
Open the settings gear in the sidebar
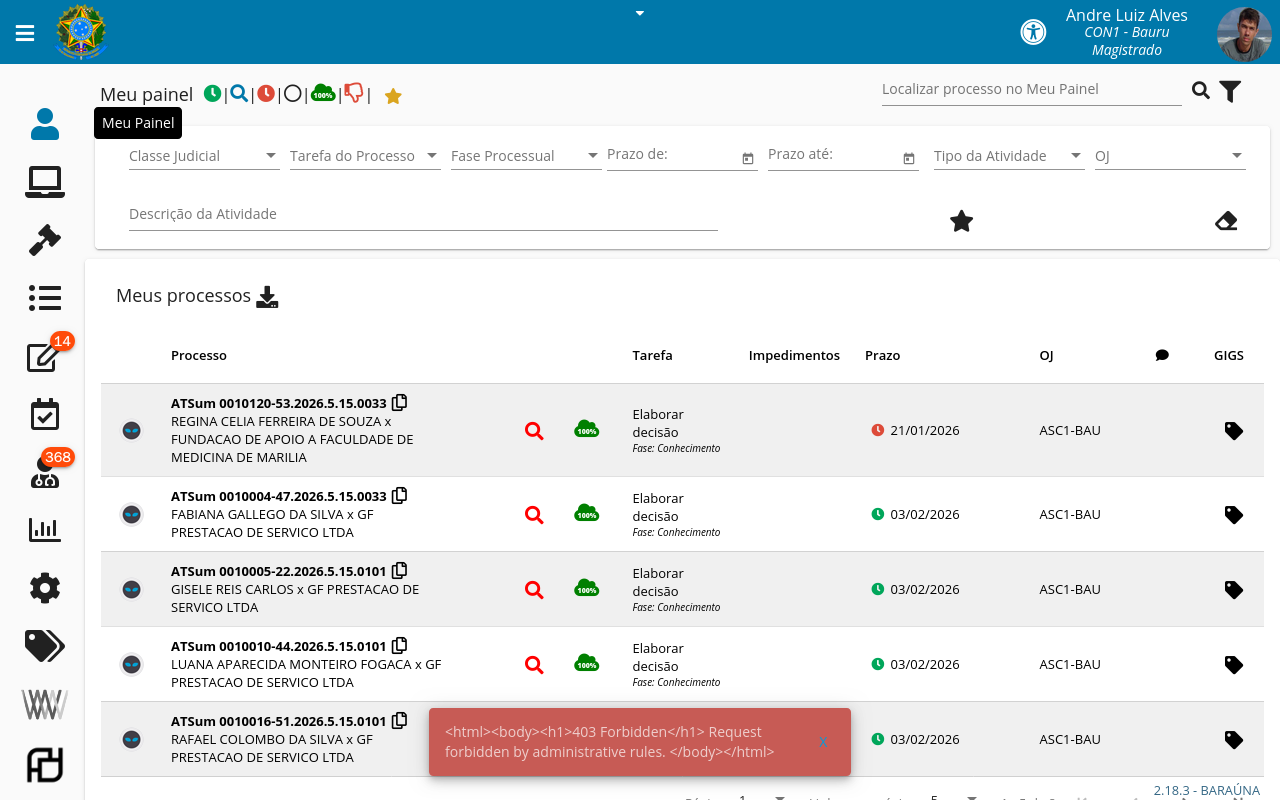tap(45, 588)
